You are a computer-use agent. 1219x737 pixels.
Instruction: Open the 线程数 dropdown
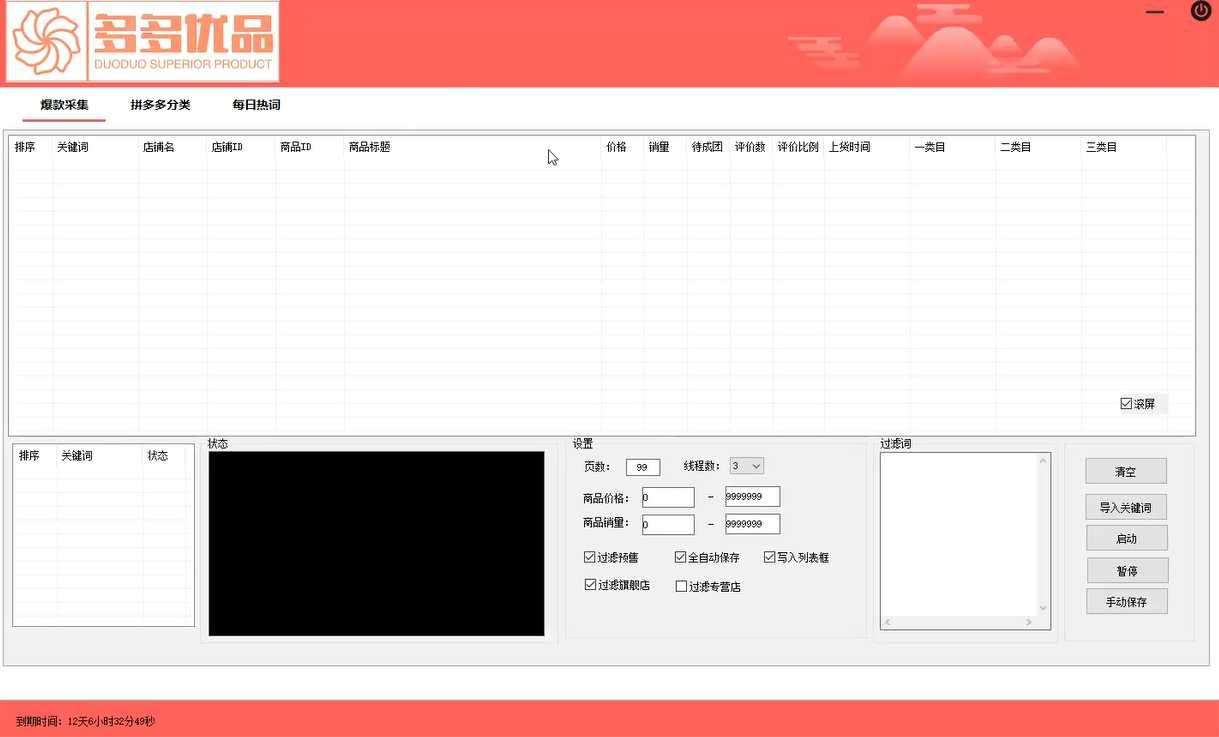(x=746, y=466)
